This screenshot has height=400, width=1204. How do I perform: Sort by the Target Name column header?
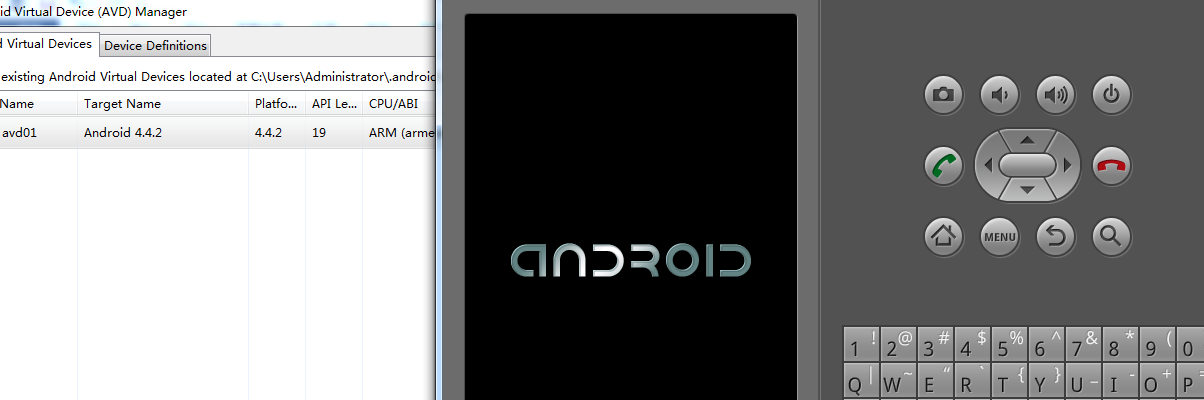[164, 104]
